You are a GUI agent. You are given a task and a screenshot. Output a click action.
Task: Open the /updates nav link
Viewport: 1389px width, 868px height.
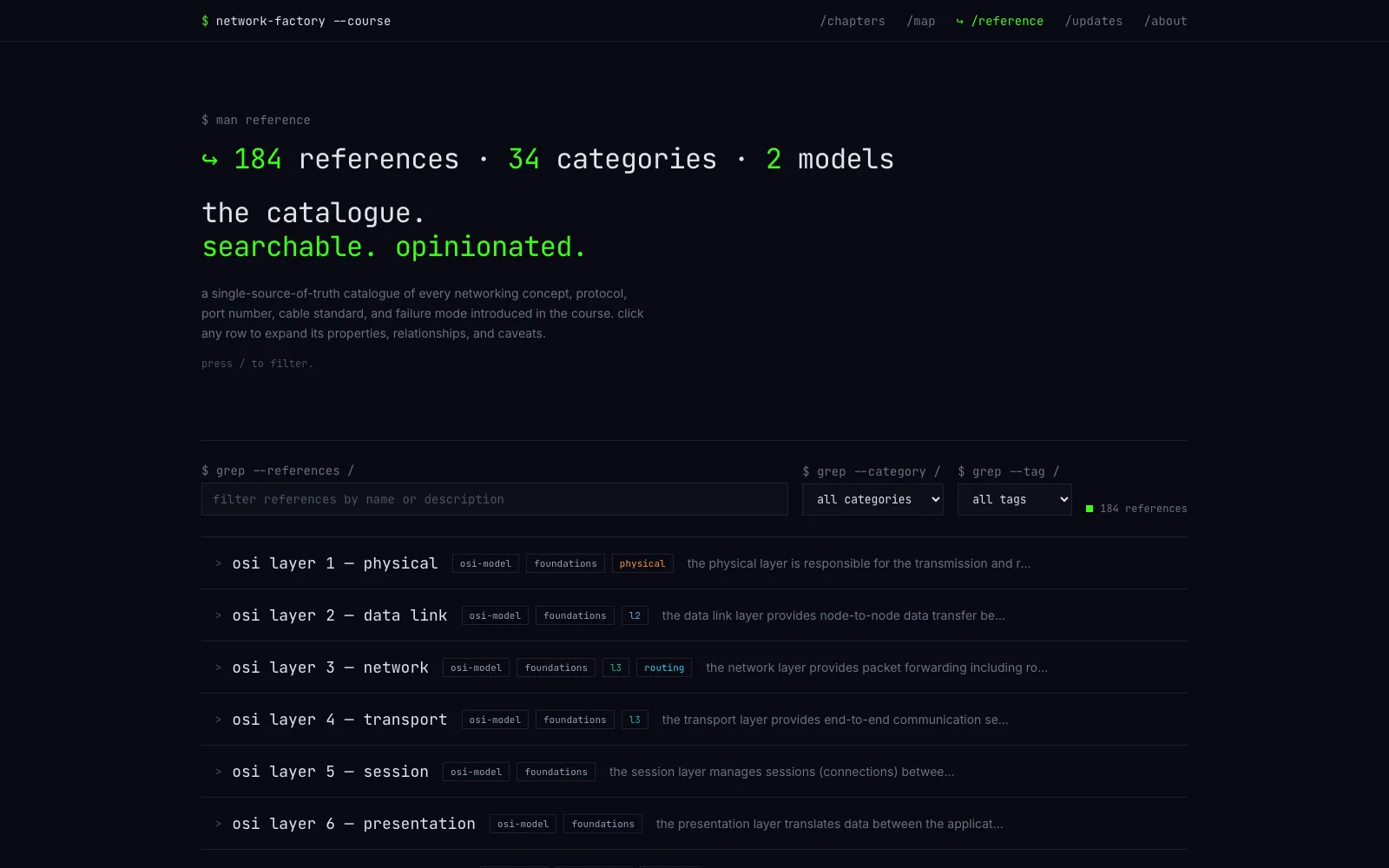click(x=1094, y=21)
